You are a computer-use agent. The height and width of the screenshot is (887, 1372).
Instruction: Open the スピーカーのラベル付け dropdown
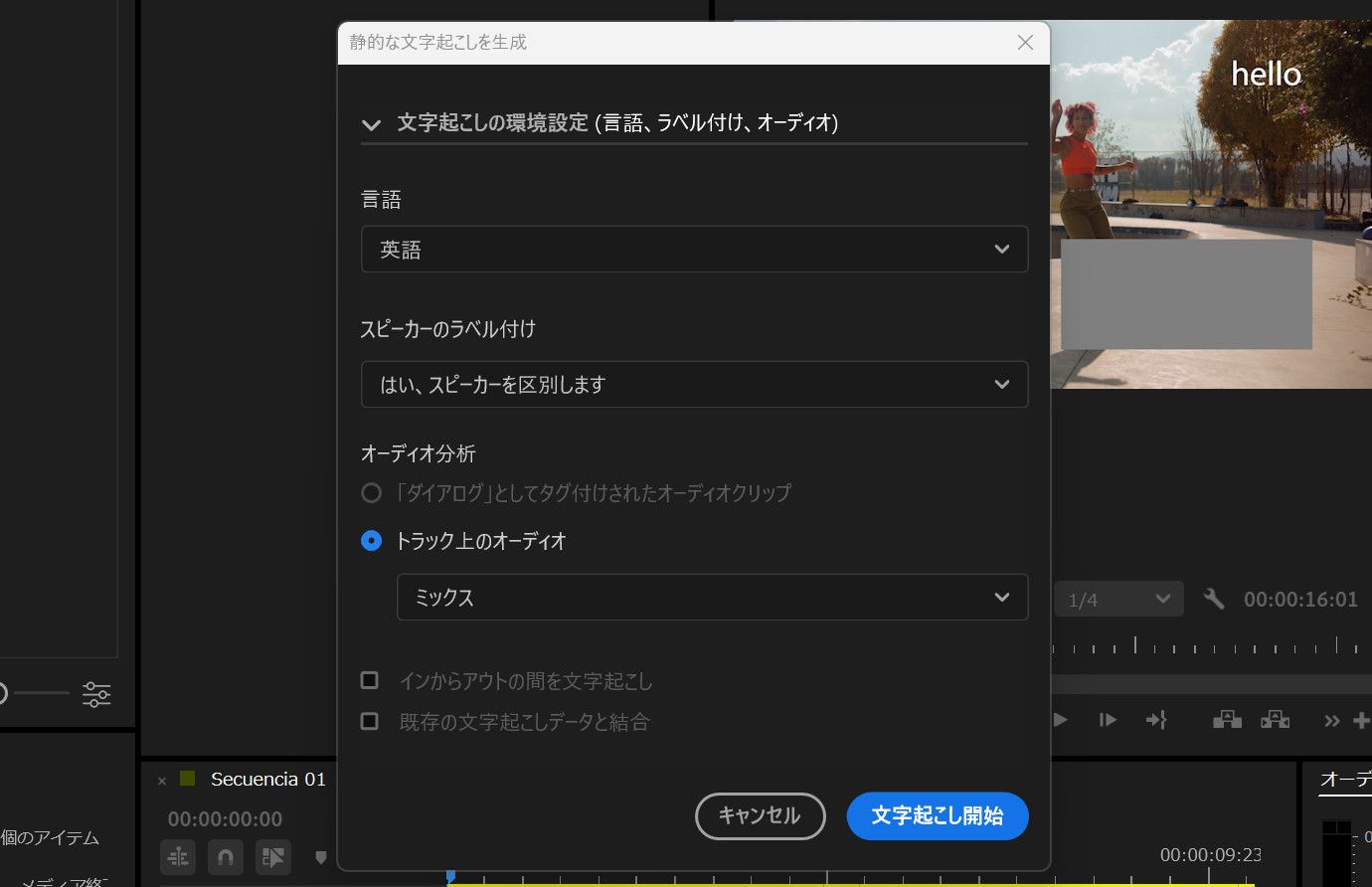tap(694, 384)
